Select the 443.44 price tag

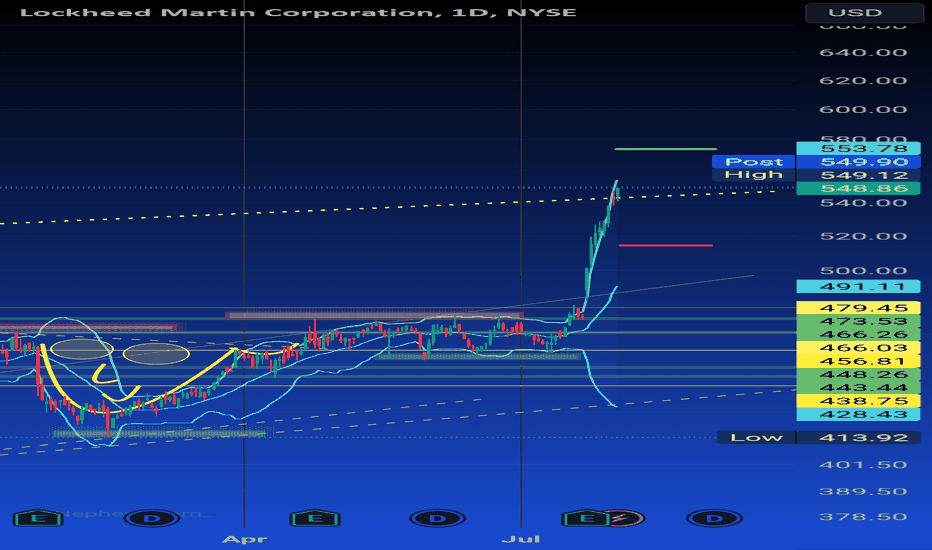pyautogui.click(x=858, y=388)
